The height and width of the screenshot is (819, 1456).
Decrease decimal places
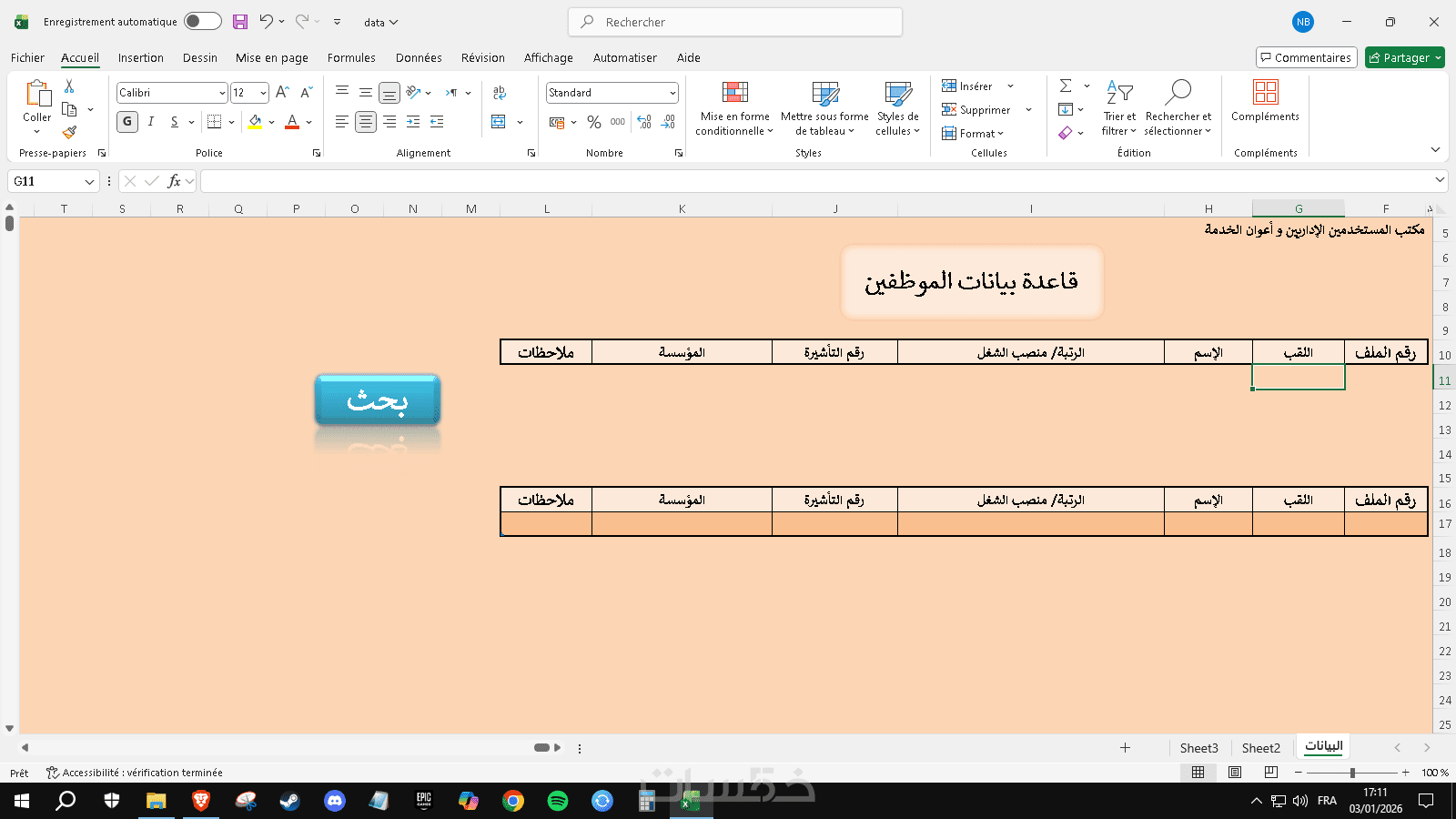click(669, 122)
